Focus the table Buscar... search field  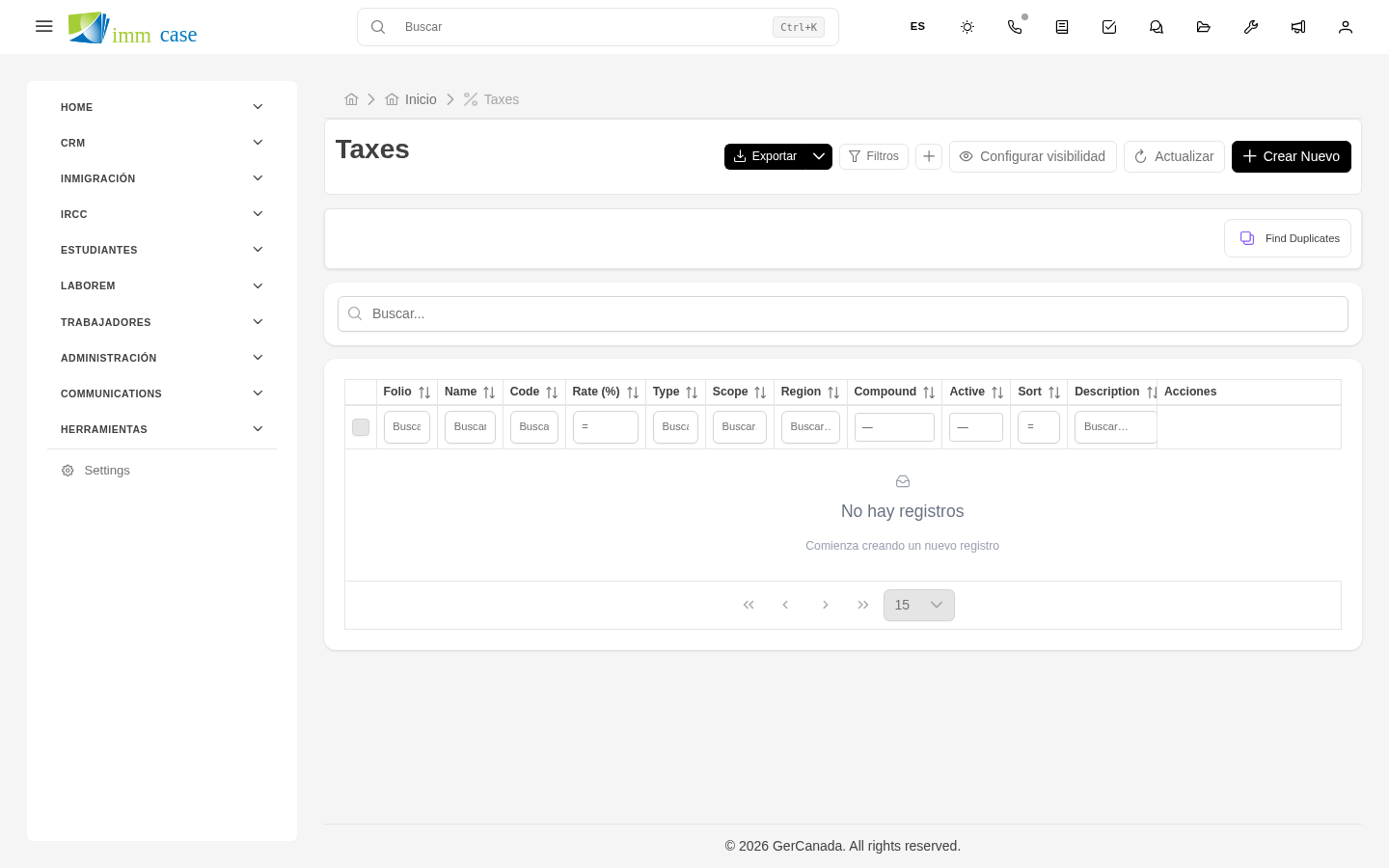point(843,313)
